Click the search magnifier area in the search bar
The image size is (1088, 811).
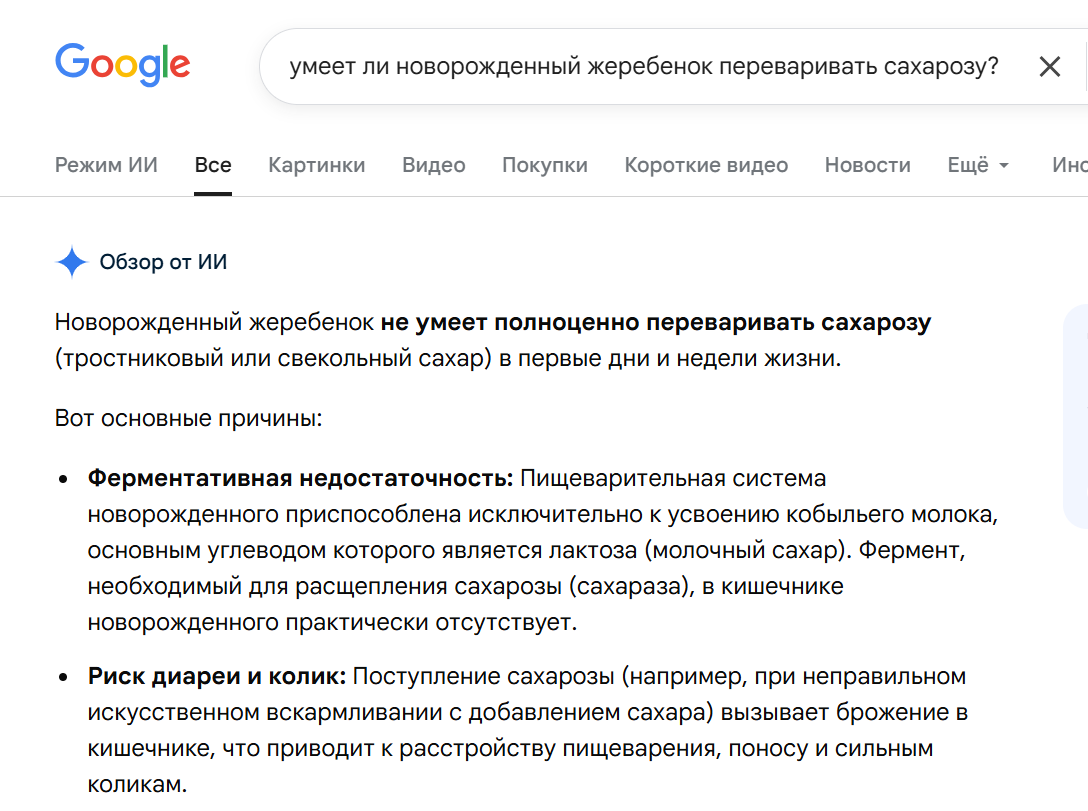pos(1085,66)
